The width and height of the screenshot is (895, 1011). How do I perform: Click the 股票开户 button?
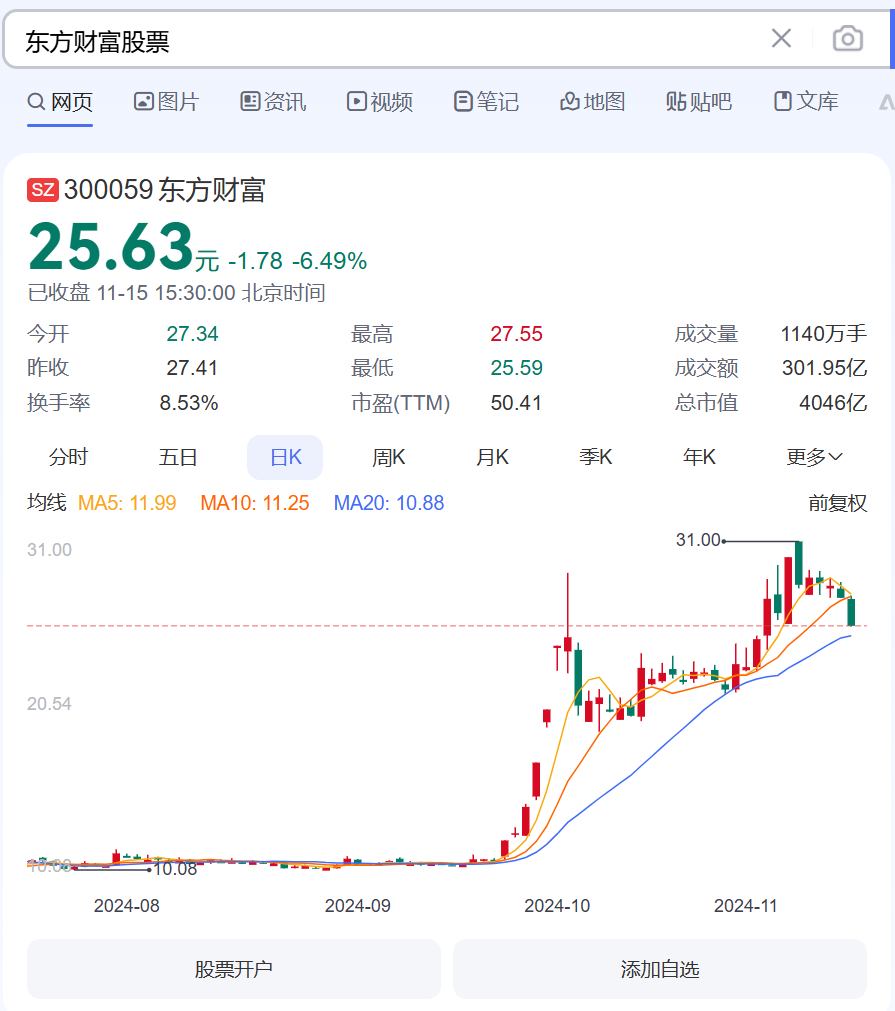pyautogui.click(x=234, y=969)
